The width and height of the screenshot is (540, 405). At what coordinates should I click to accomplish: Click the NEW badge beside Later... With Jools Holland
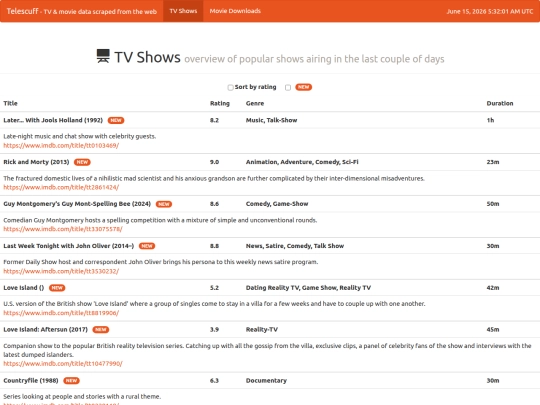116,120
